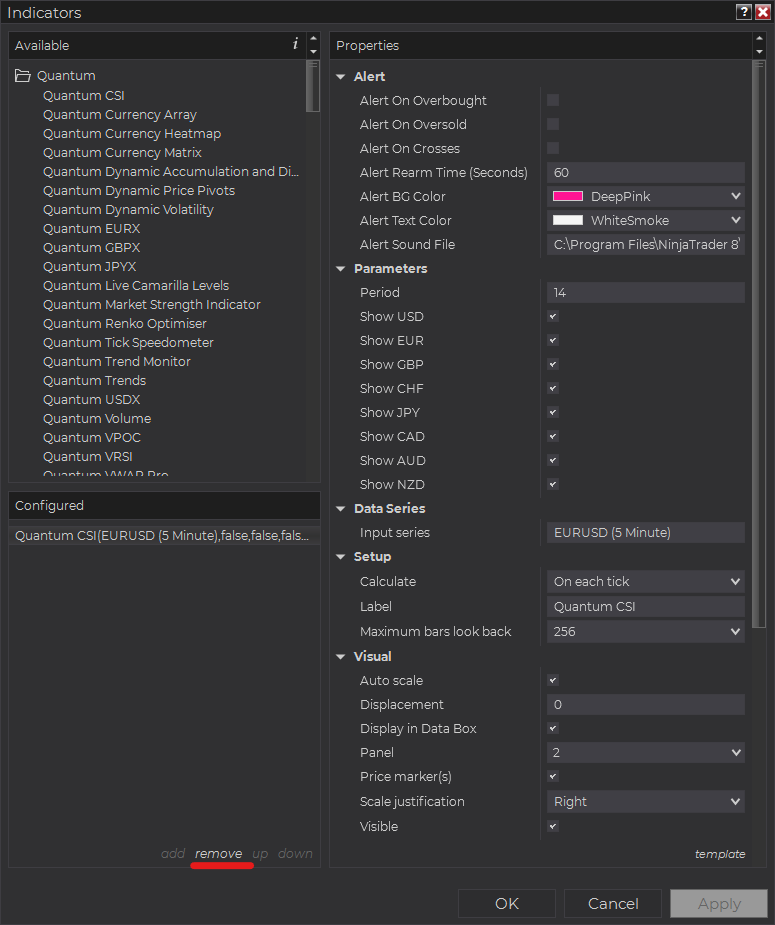Collapse the Parameters section

[x=340, y=268]
